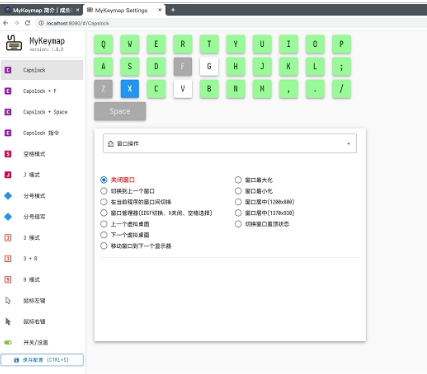The height and width of the screenshot is (374, 427).
Task: Open the 分号模式 sidebar item
Action: 42,196
